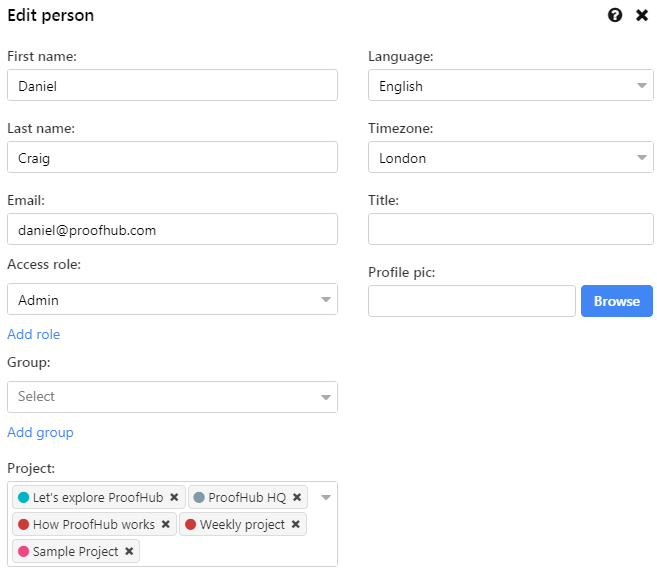Click the red dot of How ProofHub works

pos(23,524)
